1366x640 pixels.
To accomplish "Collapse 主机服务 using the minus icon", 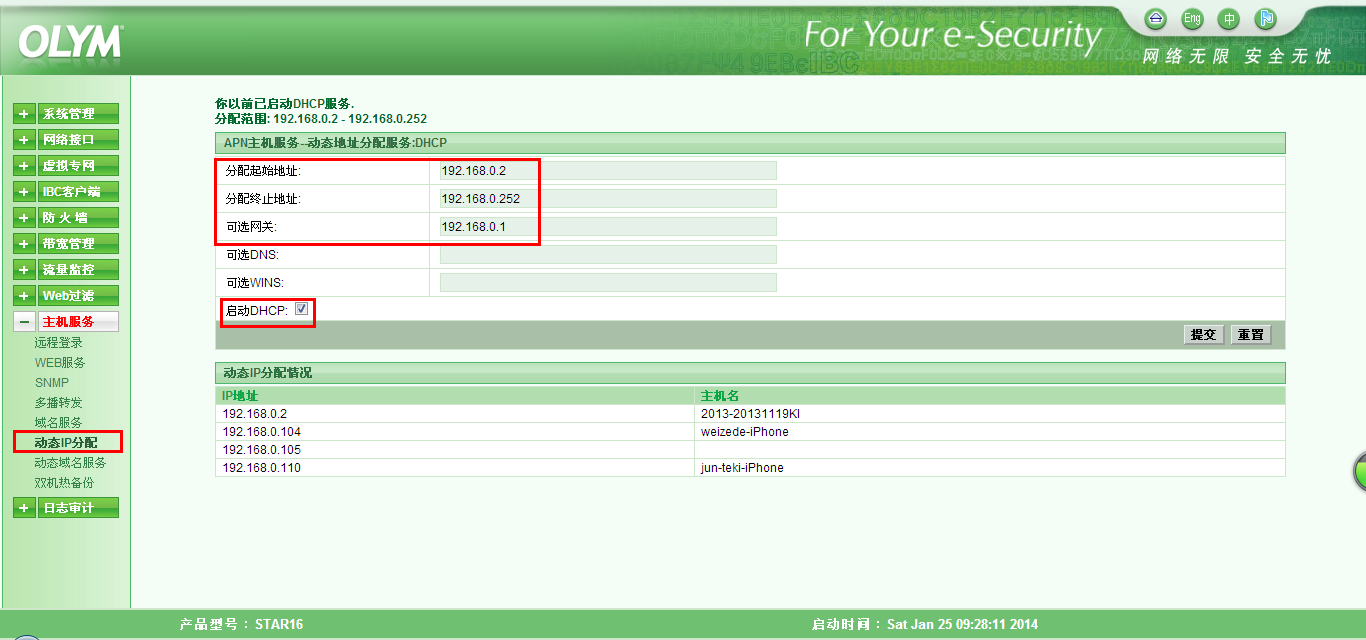I will tap(24, 322).
